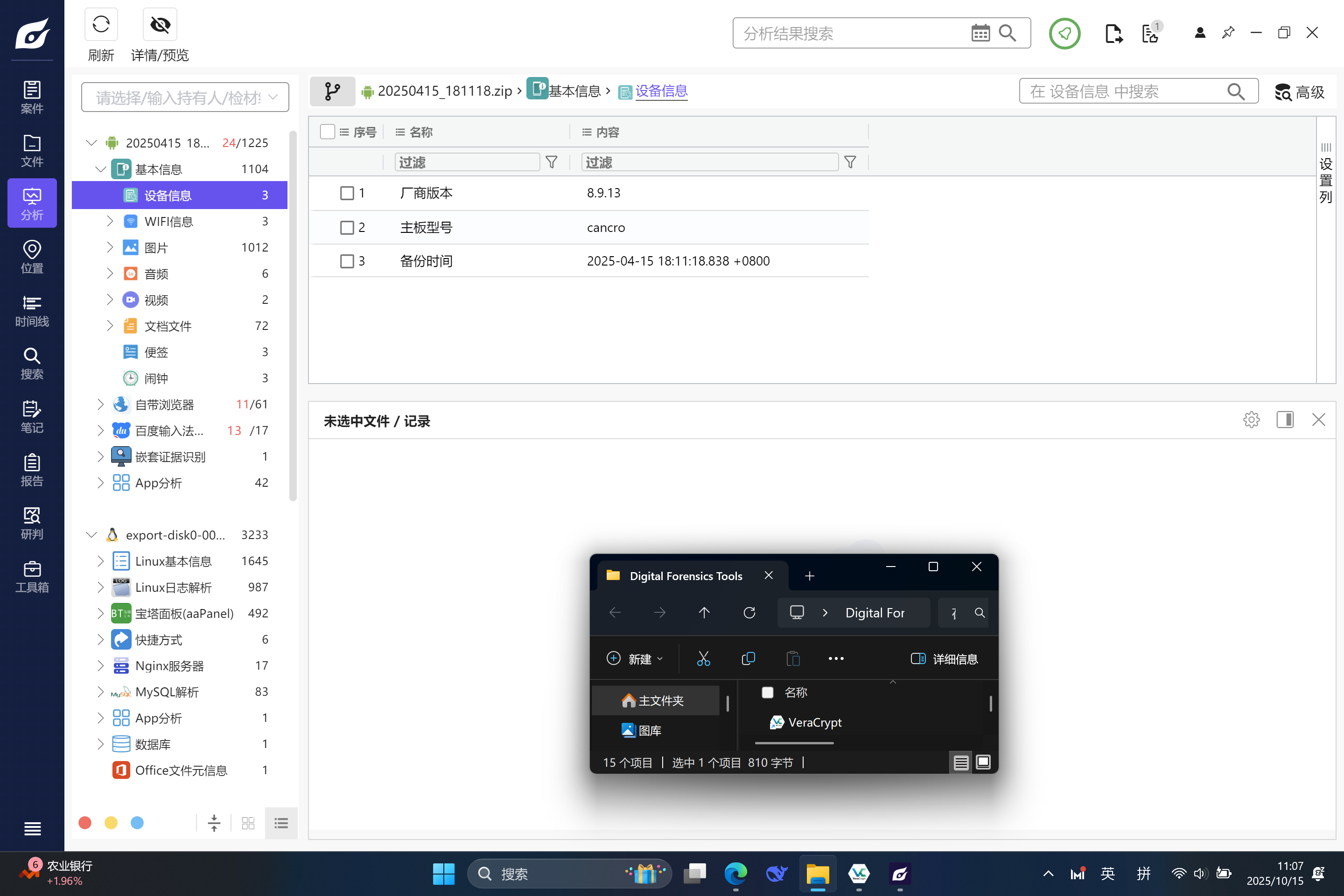Click the red color dot filter
This screenshot has height=896, width=1344.
(x=85, y=823)
